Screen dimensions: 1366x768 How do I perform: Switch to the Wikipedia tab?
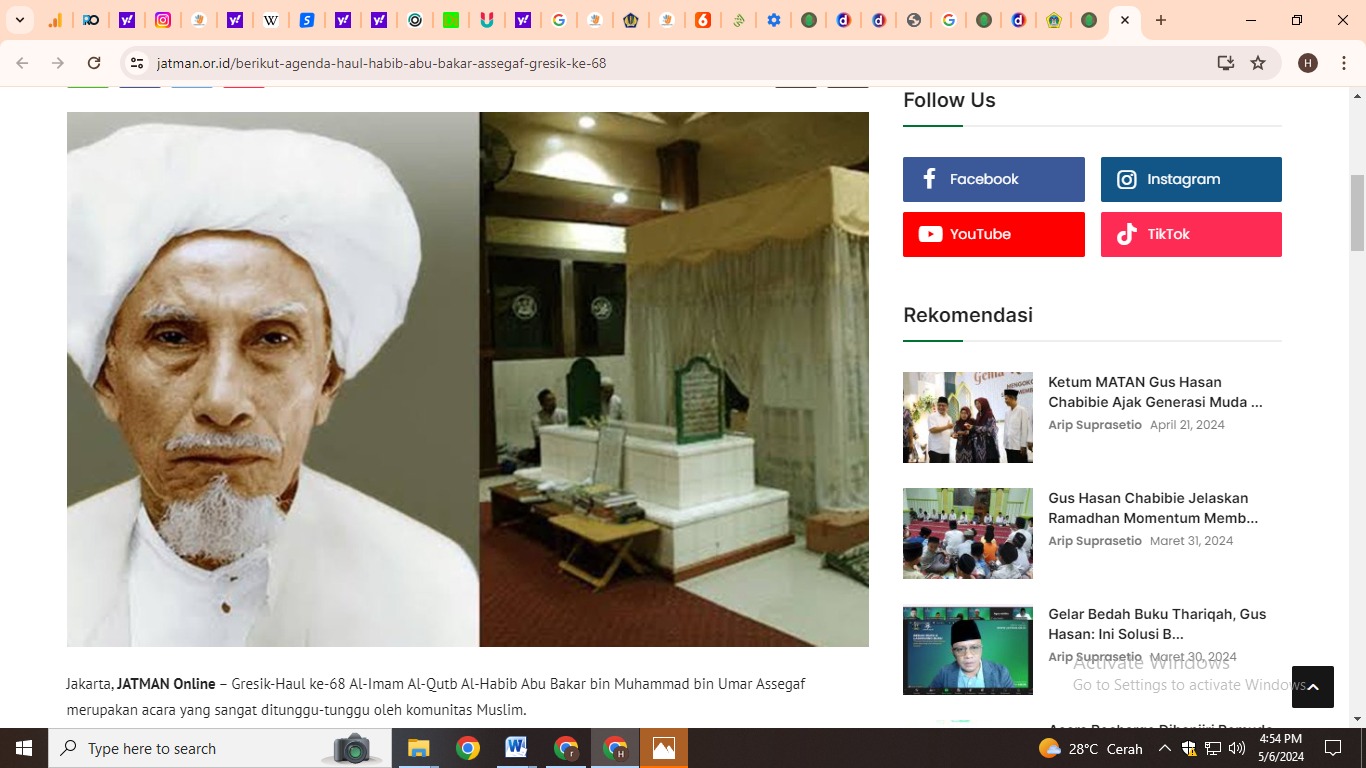(x=270, y=20)
